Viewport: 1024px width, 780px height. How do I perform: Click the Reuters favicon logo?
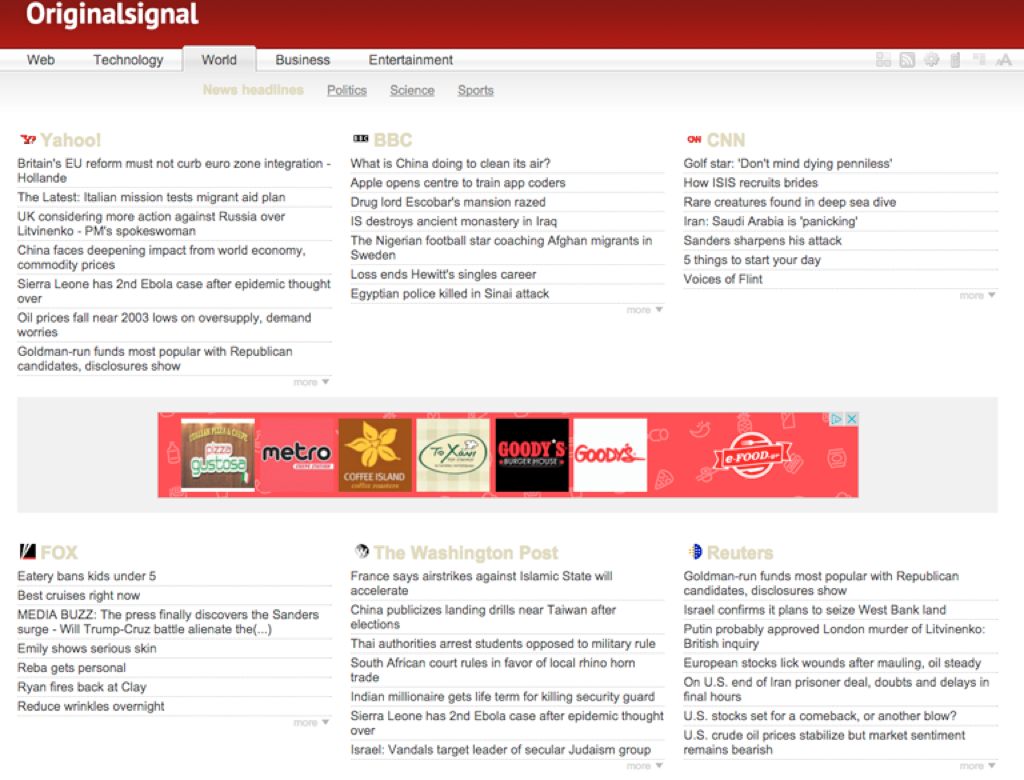tap(695, 551)
